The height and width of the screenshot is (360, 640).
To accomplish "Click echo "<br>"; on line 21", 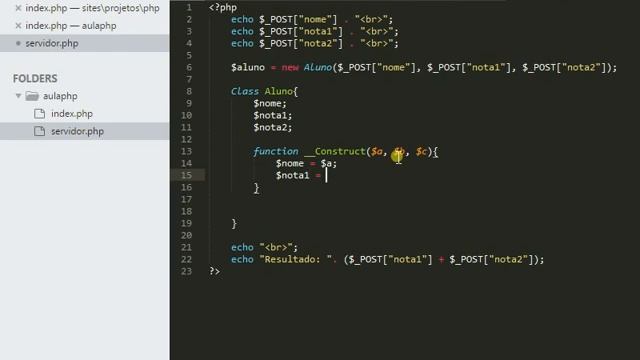I will coord(264,247).
